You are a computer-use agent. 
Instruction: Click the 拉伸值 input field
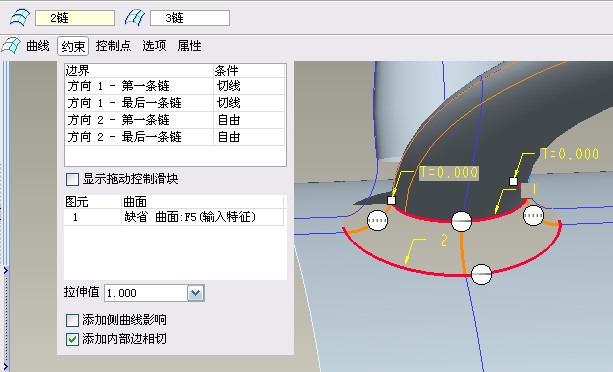click(146, 293)
